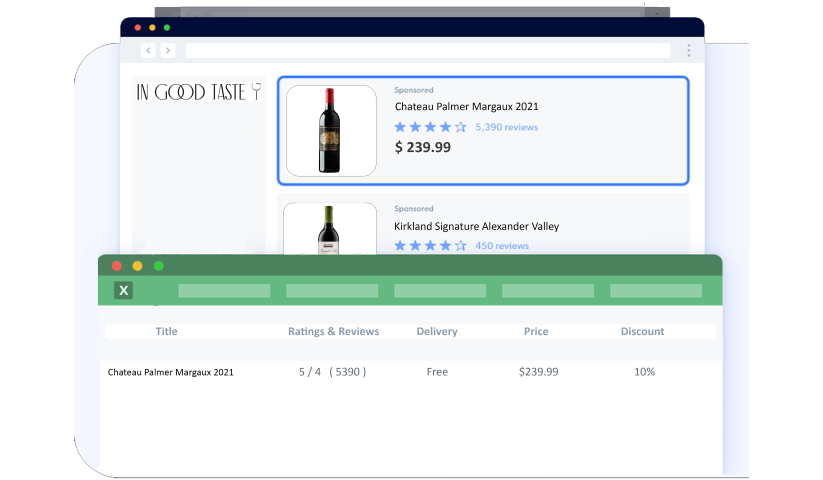823x480 pixels.
Task: Click the Sponsored label above Kirkland Signature
Action: tap(414, 209)
